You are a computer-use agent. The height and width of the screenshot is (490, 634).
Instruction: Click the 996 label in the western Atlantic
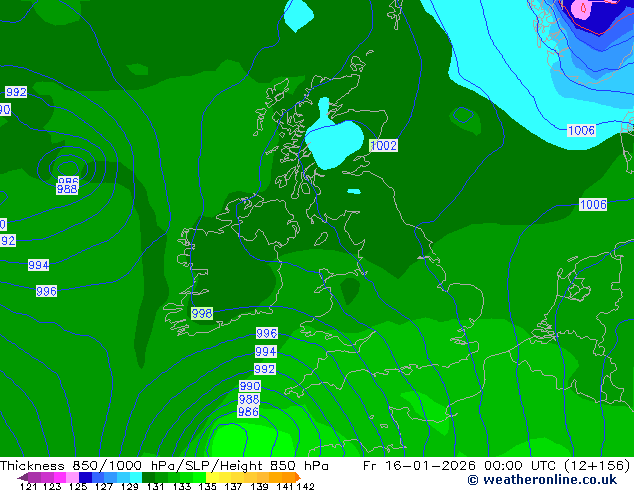pos(46,291)
